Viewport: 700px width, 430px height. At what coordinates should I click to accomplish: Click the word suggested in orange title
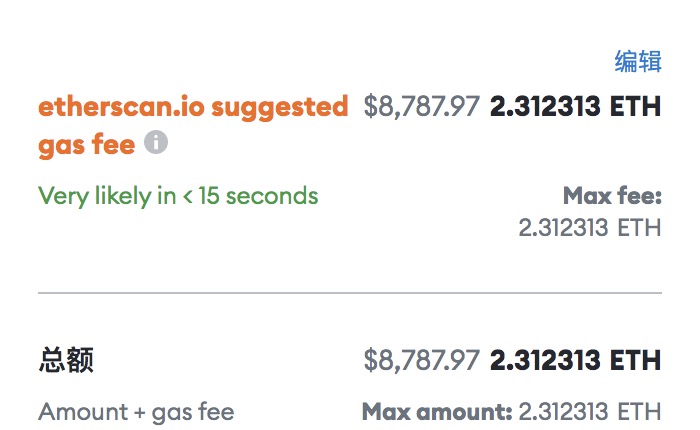click(x=279, y=107)
